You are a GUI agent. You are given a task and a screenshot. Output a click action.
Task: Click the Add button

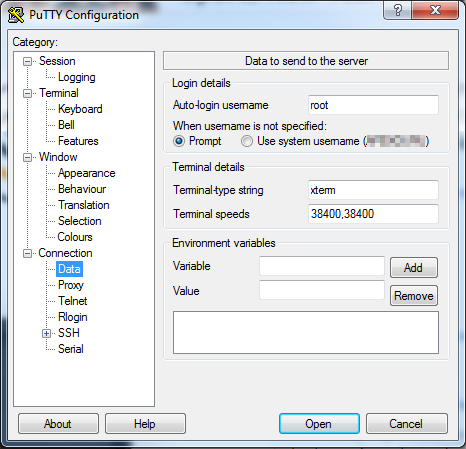point(414,267)
